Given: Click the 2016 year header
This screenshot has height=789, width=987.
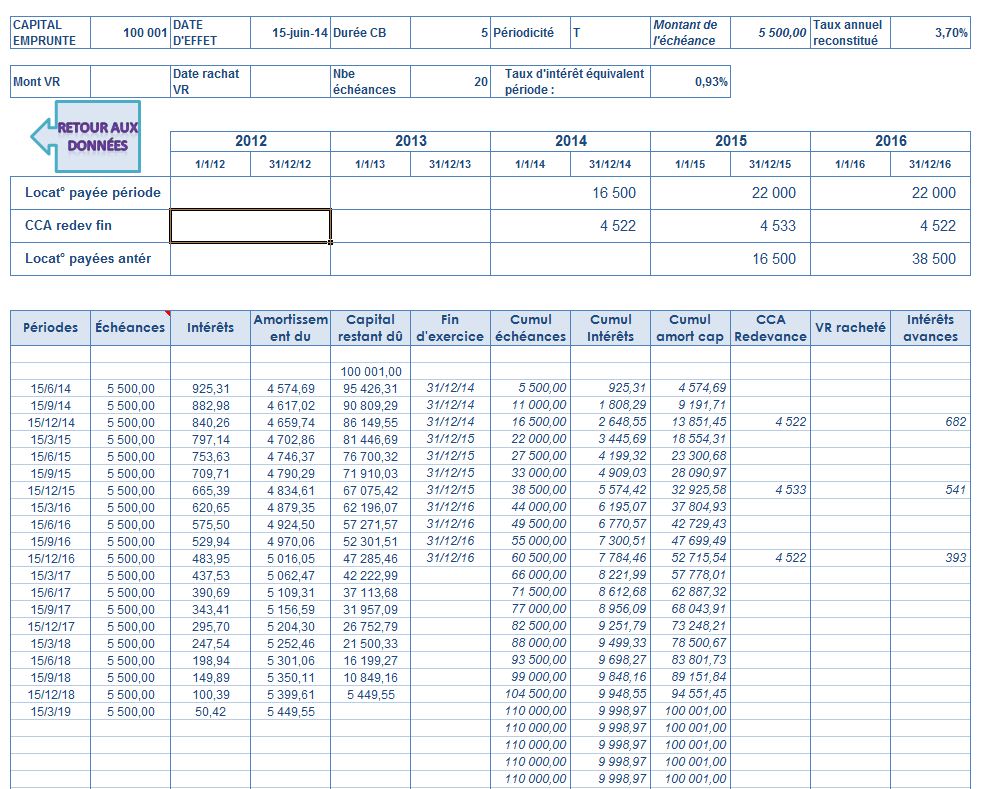Looking at the screenshot, I should point(890,141).
